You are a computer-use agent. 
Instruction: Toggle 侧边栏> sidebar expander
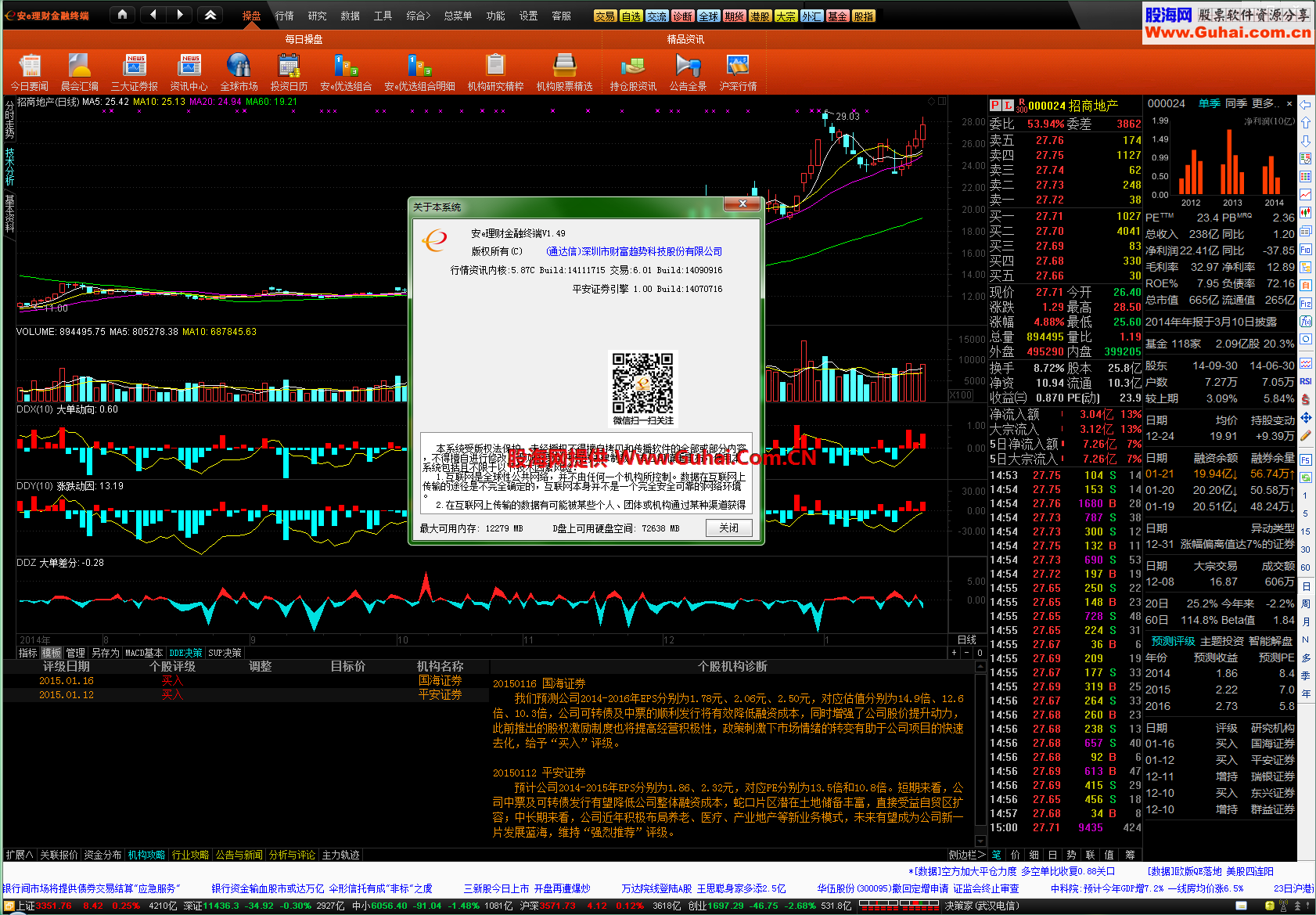pyautogui.click(x=967, y=855)
